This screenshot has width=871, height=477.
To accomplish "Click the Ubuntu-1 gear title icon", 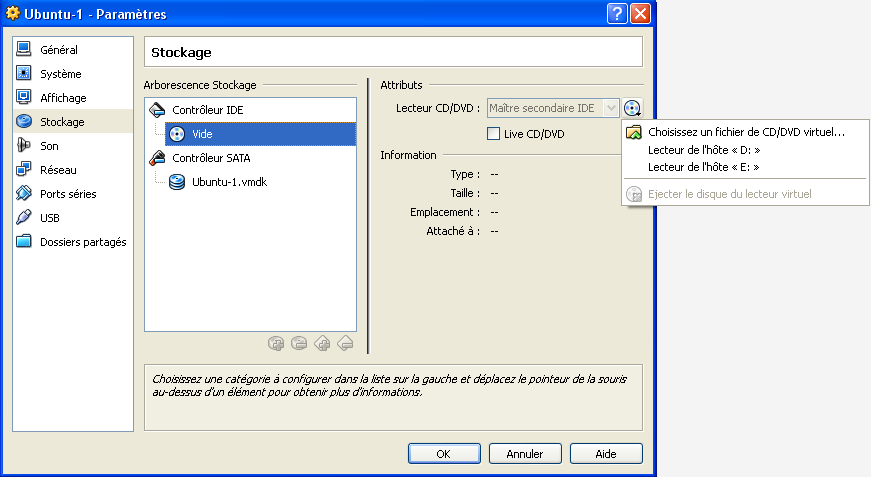I will point(13,13).
